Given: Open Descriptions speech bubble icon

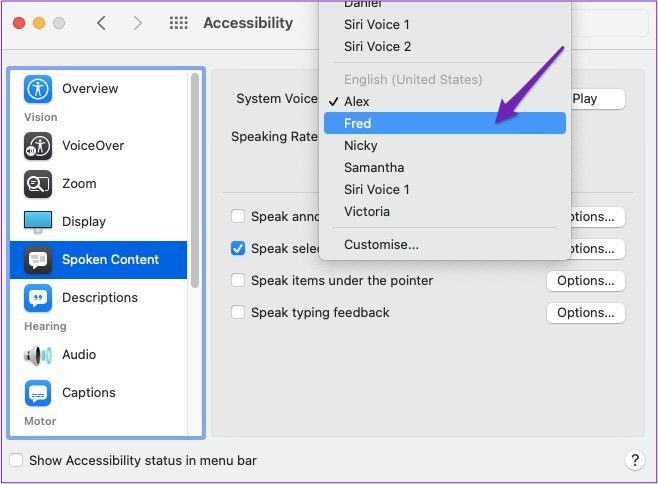Looking at the screenshot, I should coord(38,298).
